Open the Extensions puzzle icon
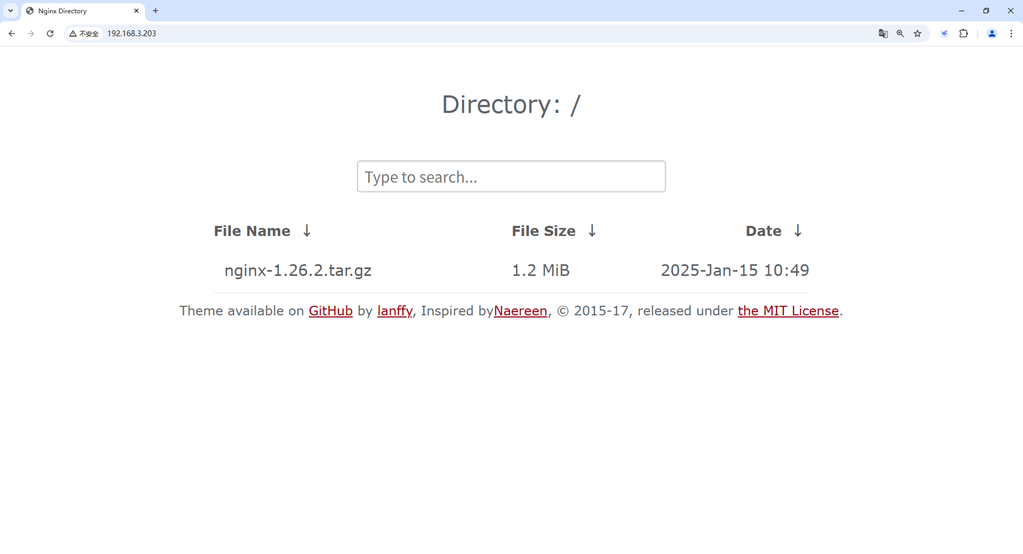This screenshot has width=1023, height=554. click(x=964, y=33)
